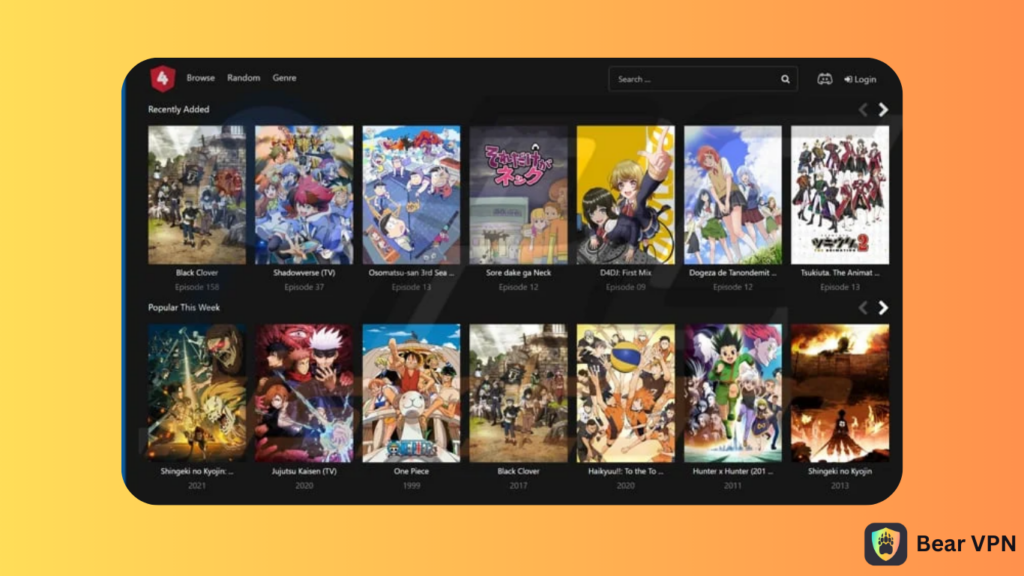Go to next Popular This Week items
This screenshot has height=576, width=1024.
883,308
